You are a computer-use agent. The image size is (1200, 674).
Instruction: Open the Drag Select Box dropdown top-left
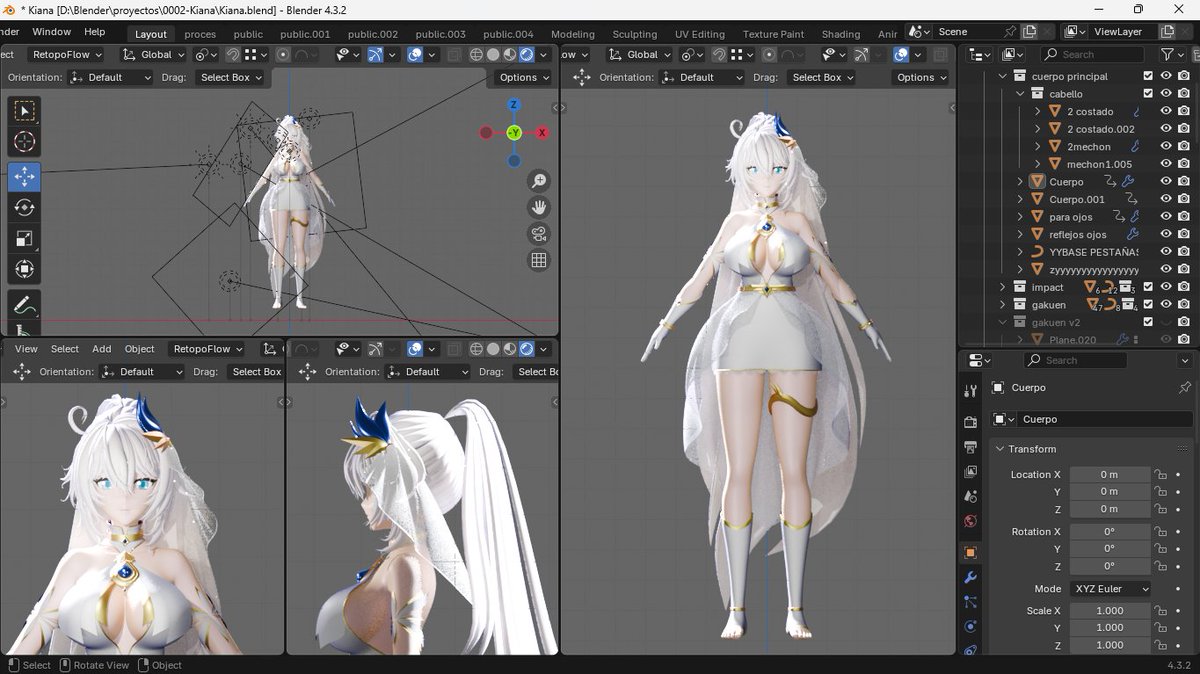(230, 77)
